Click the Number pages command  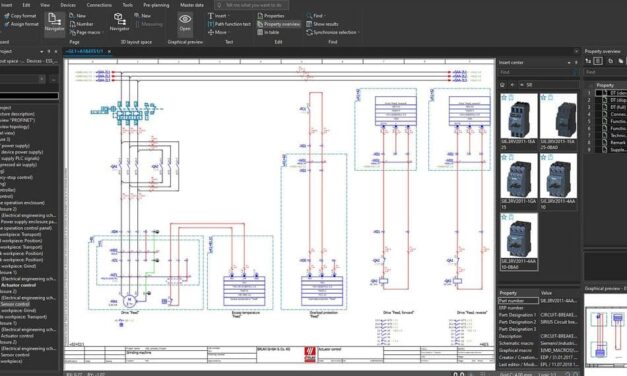(81, 24)
